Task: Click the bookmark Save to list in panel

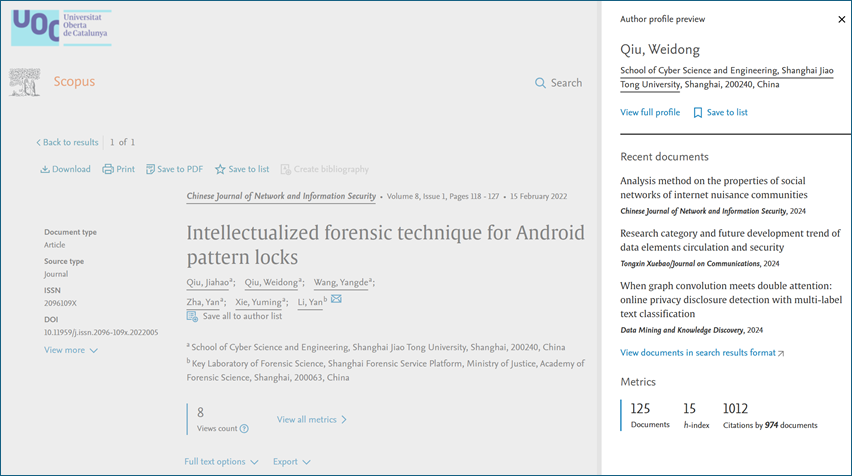Action: (x=698, y=113)
